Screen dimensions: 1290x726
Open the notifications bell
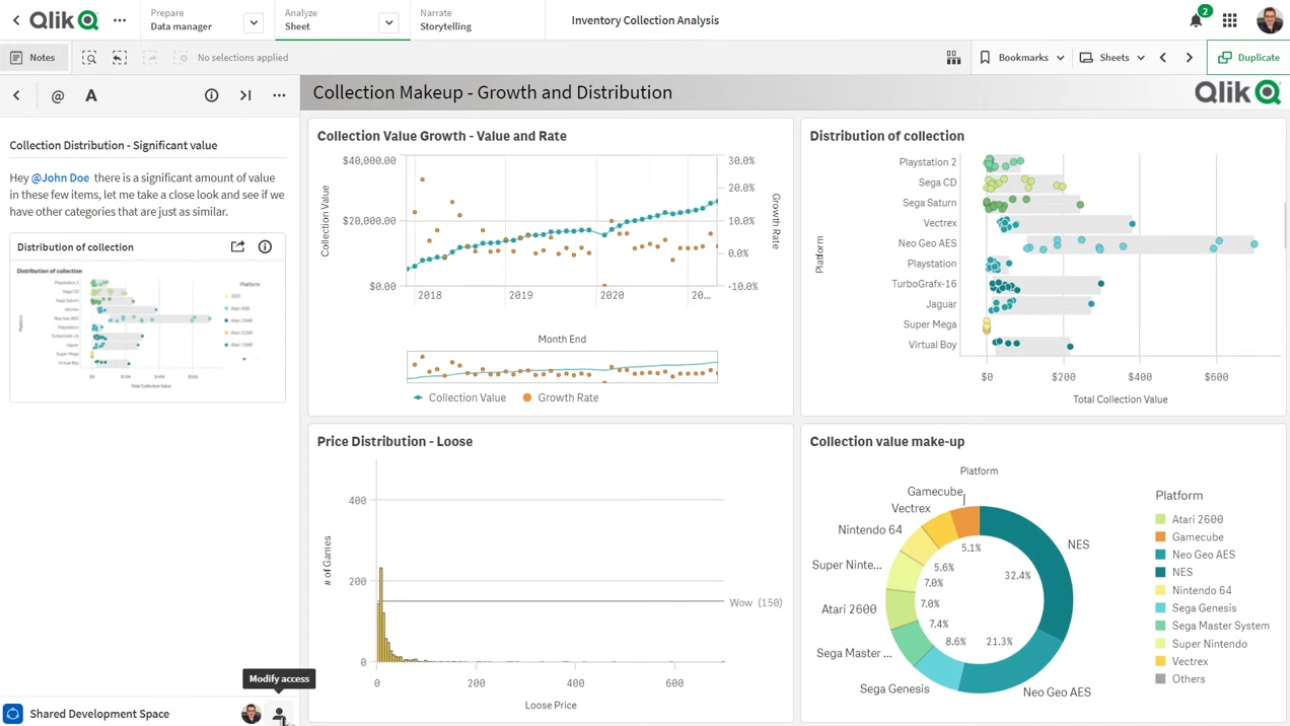coord(1196,20)
